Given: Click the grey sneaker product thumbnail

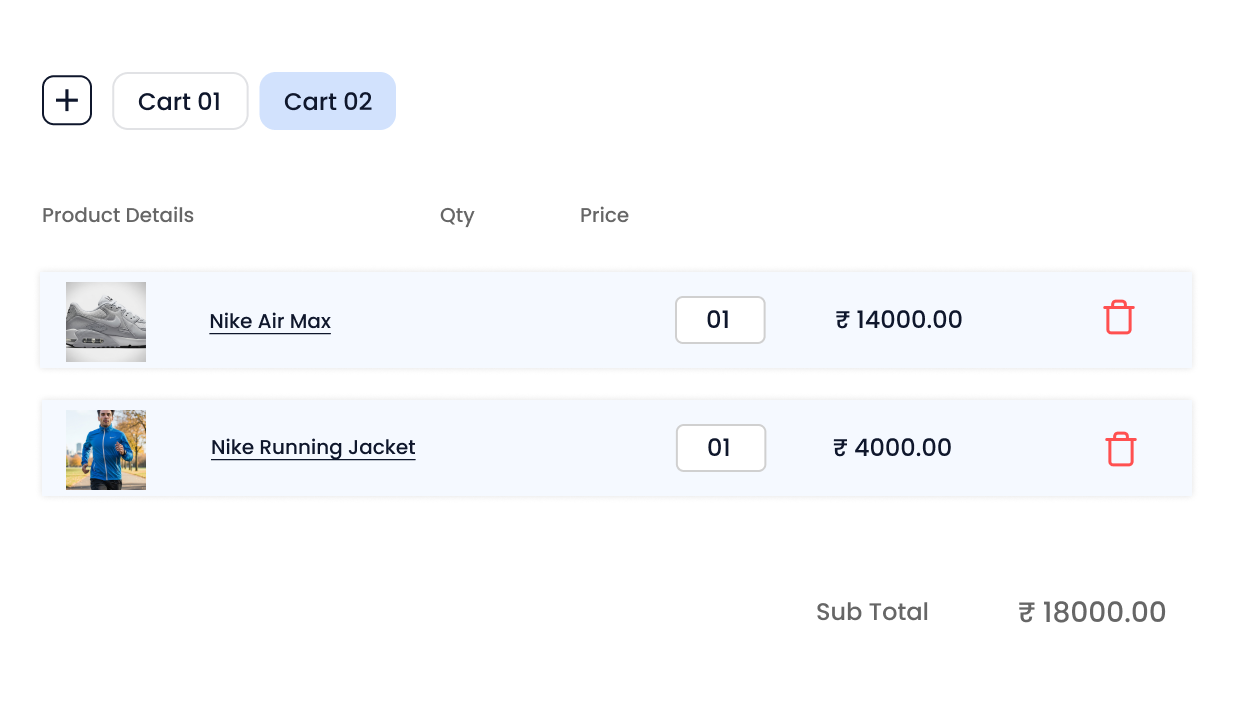Looking at the screenshot, I should (x=106, y=322).
